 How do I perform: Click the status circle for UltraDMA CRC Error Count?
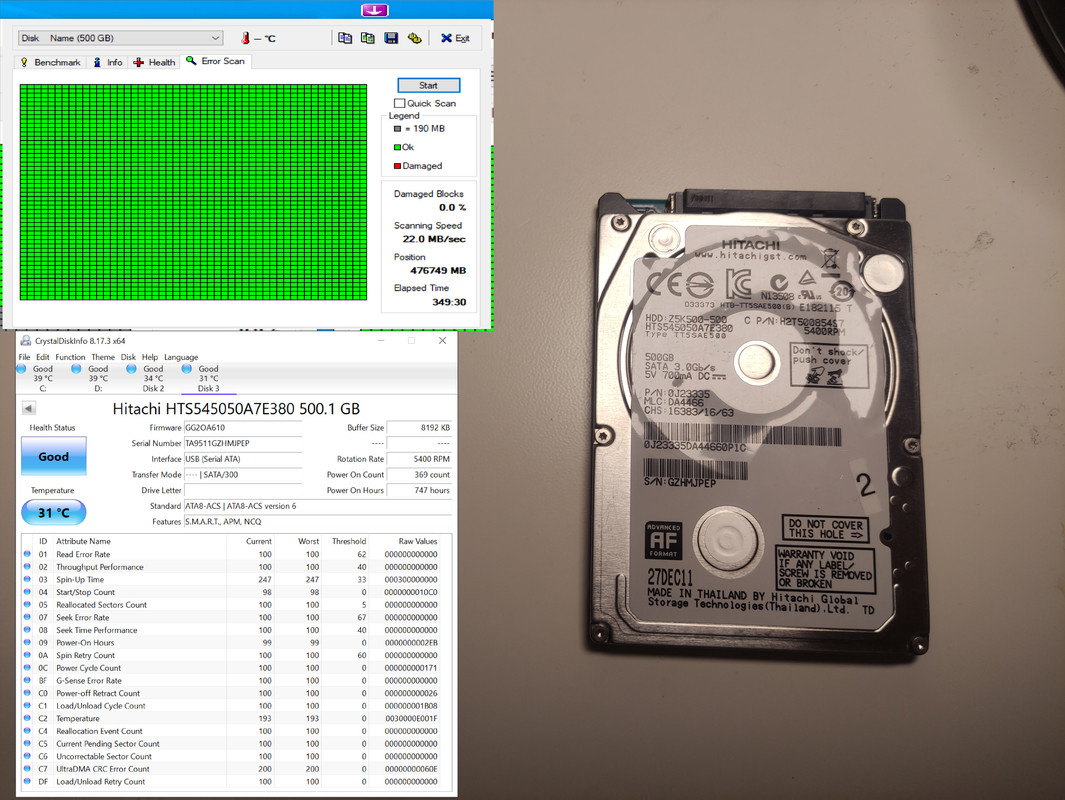(x=27, y=769)
